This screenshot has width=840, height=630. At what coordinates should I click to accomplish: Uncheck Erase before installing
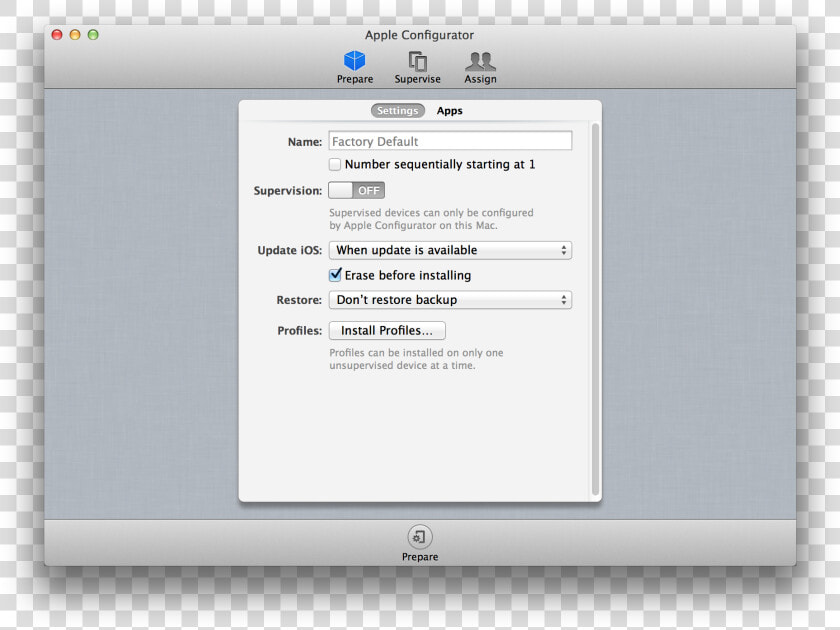pyautogui.click(x=335, y=275)
